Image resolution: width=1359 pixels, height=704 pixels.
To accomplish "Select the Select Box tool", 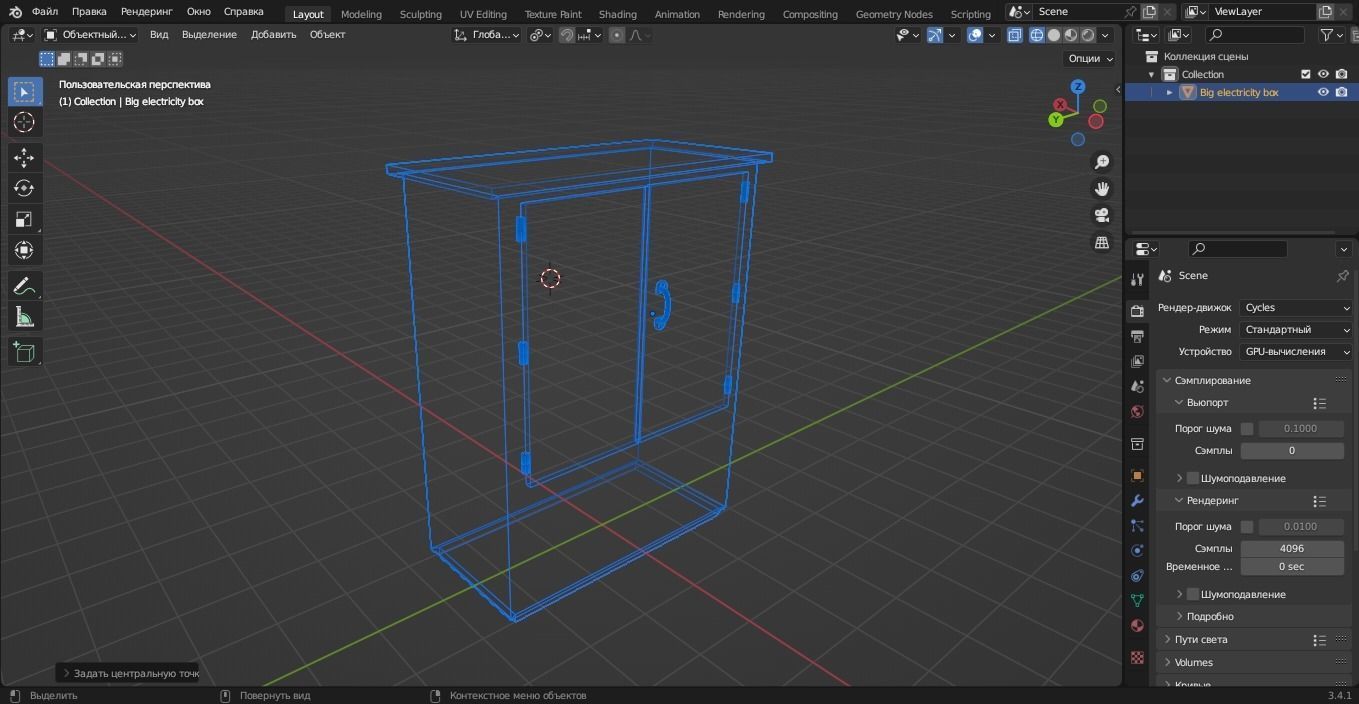I will (x=25, y=92).
